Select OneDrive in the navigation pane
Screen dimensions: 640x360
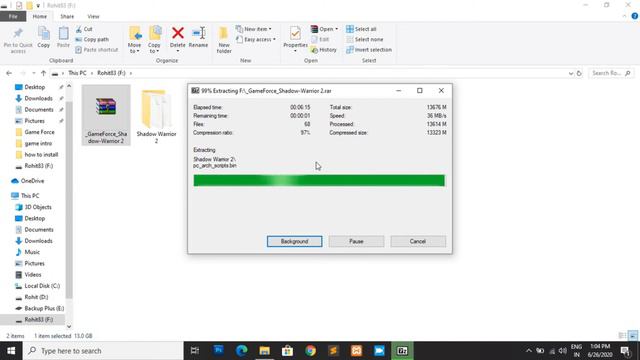[x=32, y=181]
